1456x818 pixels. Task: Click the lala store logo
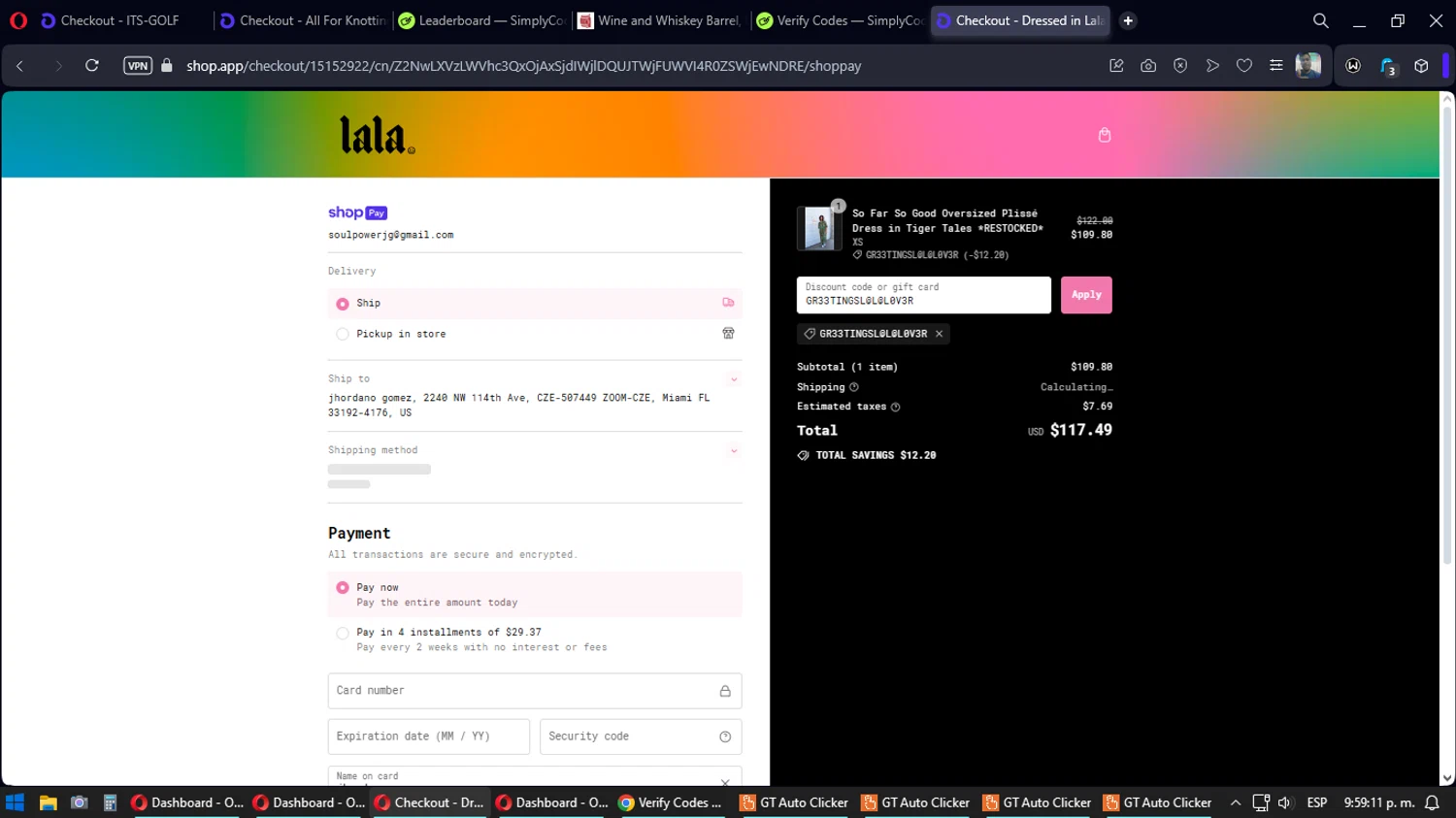click(378, 135)
